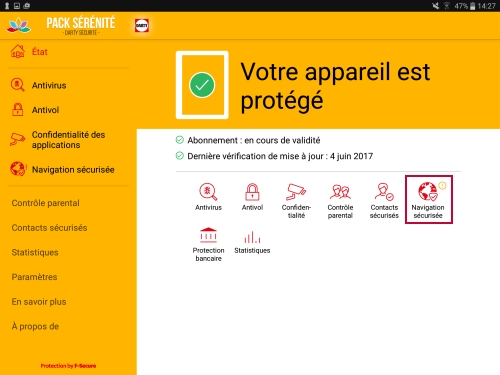Click the Antivol padlock icon in sidebar

tap(18, 110)
